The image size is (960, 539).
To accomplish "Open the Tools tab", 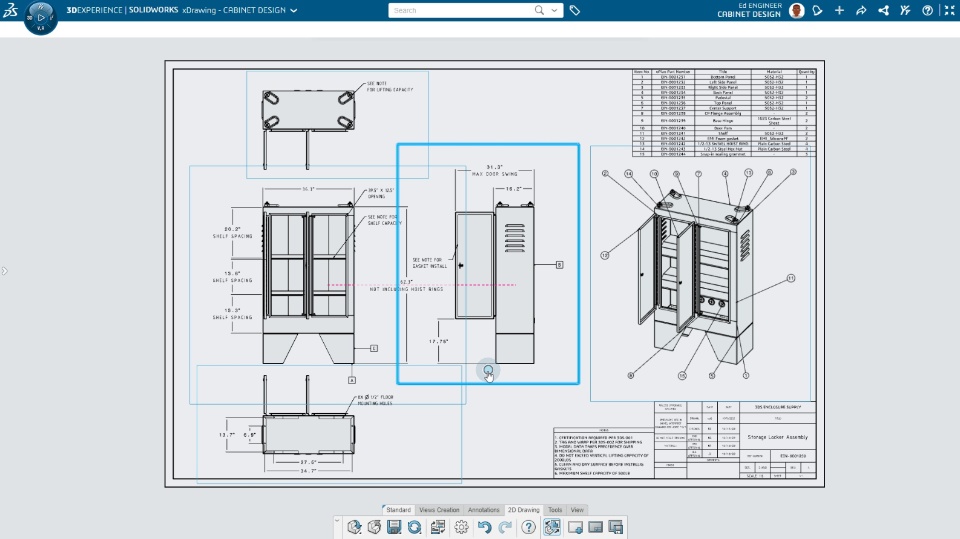I will coord(555,510).
